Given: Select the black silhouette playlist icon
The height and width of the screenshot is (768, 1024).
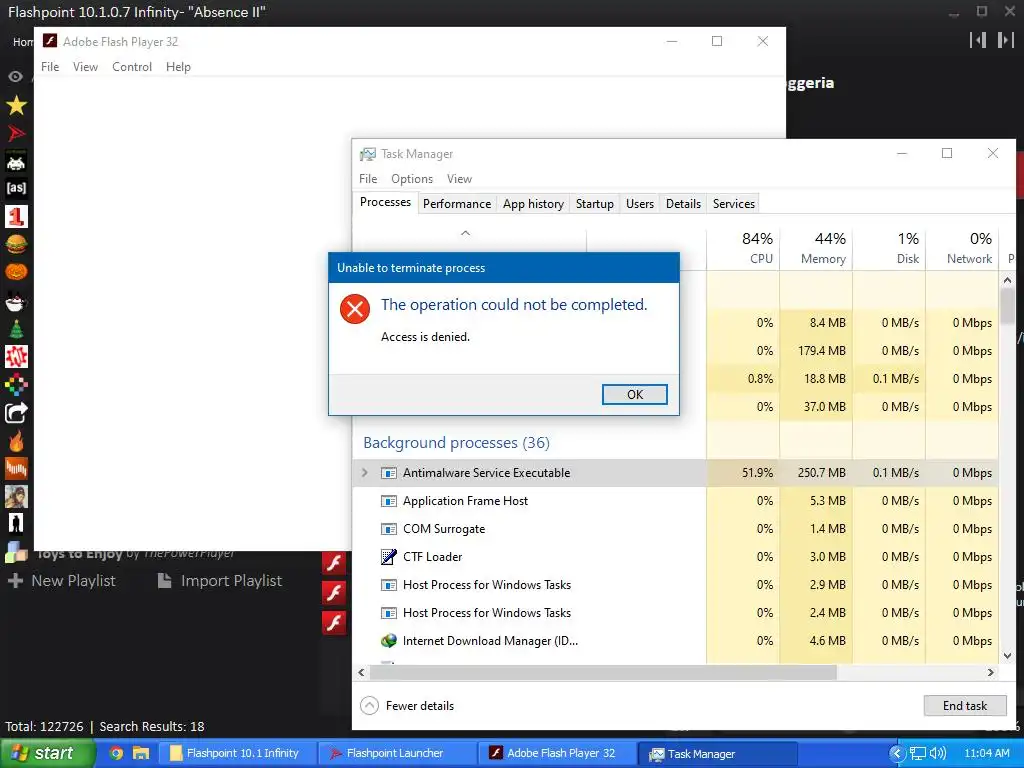Looking at the screenshot, I should [x=16, y=524].
